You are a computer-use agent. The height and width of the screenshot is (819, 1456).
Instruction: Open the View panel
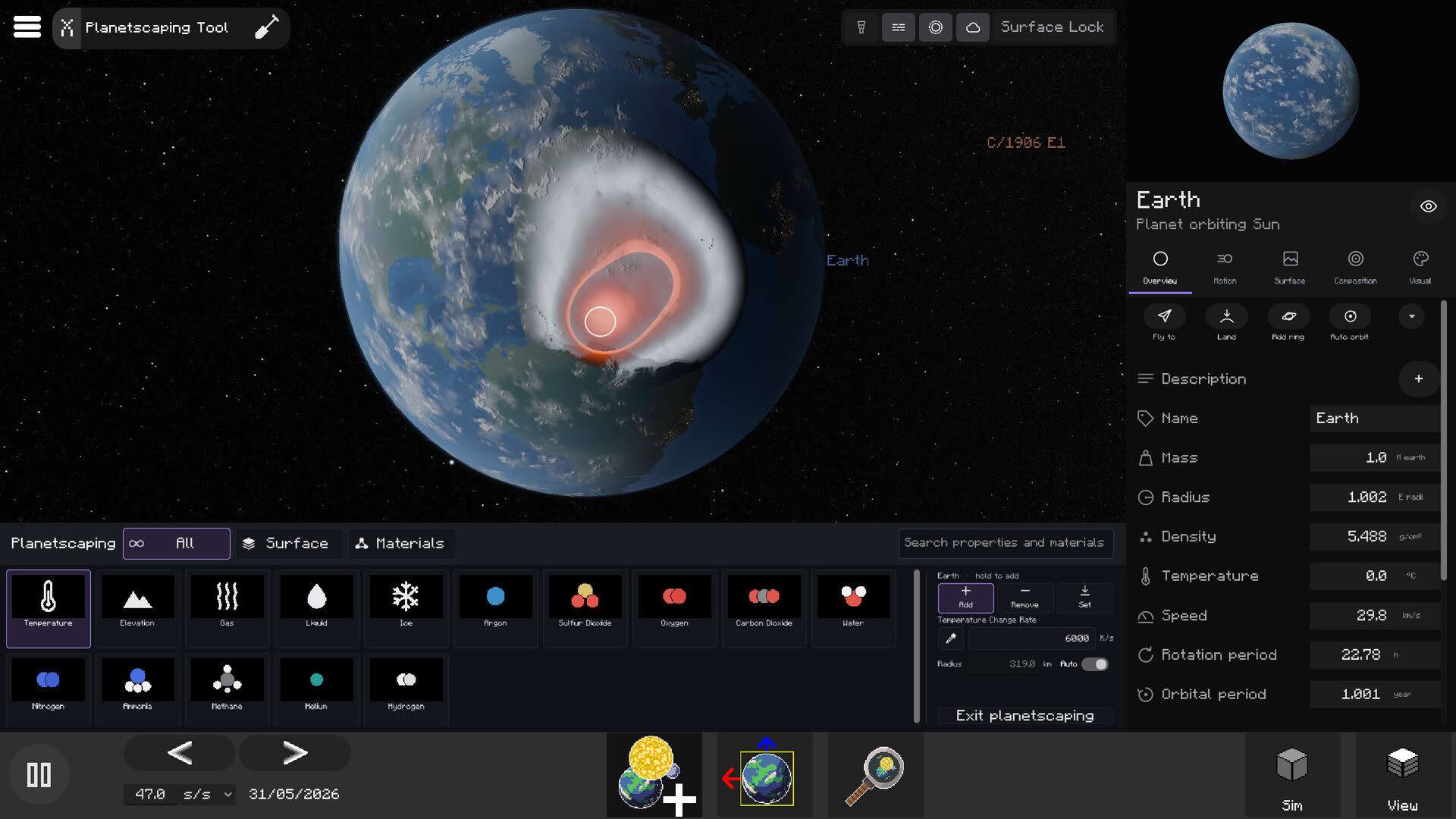point(1402,775)
